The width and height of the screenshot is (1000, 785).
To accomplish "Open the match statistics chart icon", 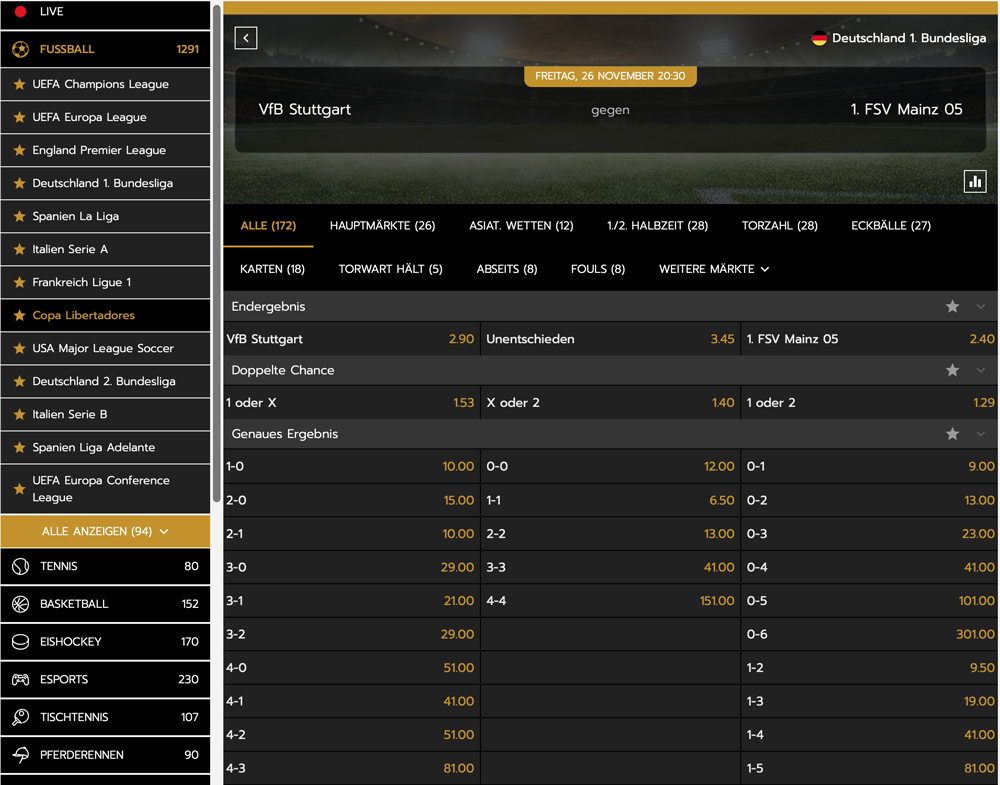I will (x=974, y=182).
